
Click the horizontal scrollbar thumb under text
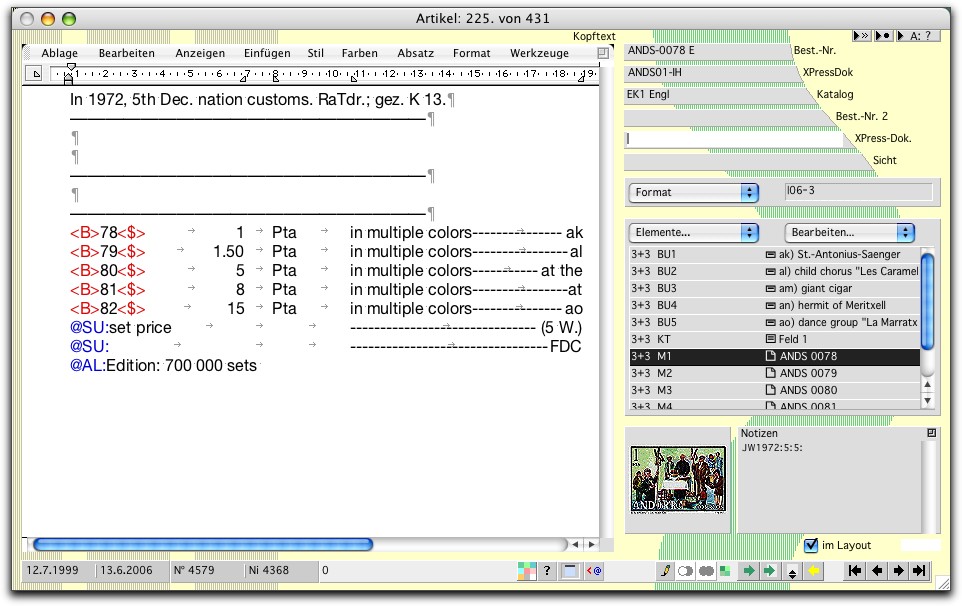point(203,545)
